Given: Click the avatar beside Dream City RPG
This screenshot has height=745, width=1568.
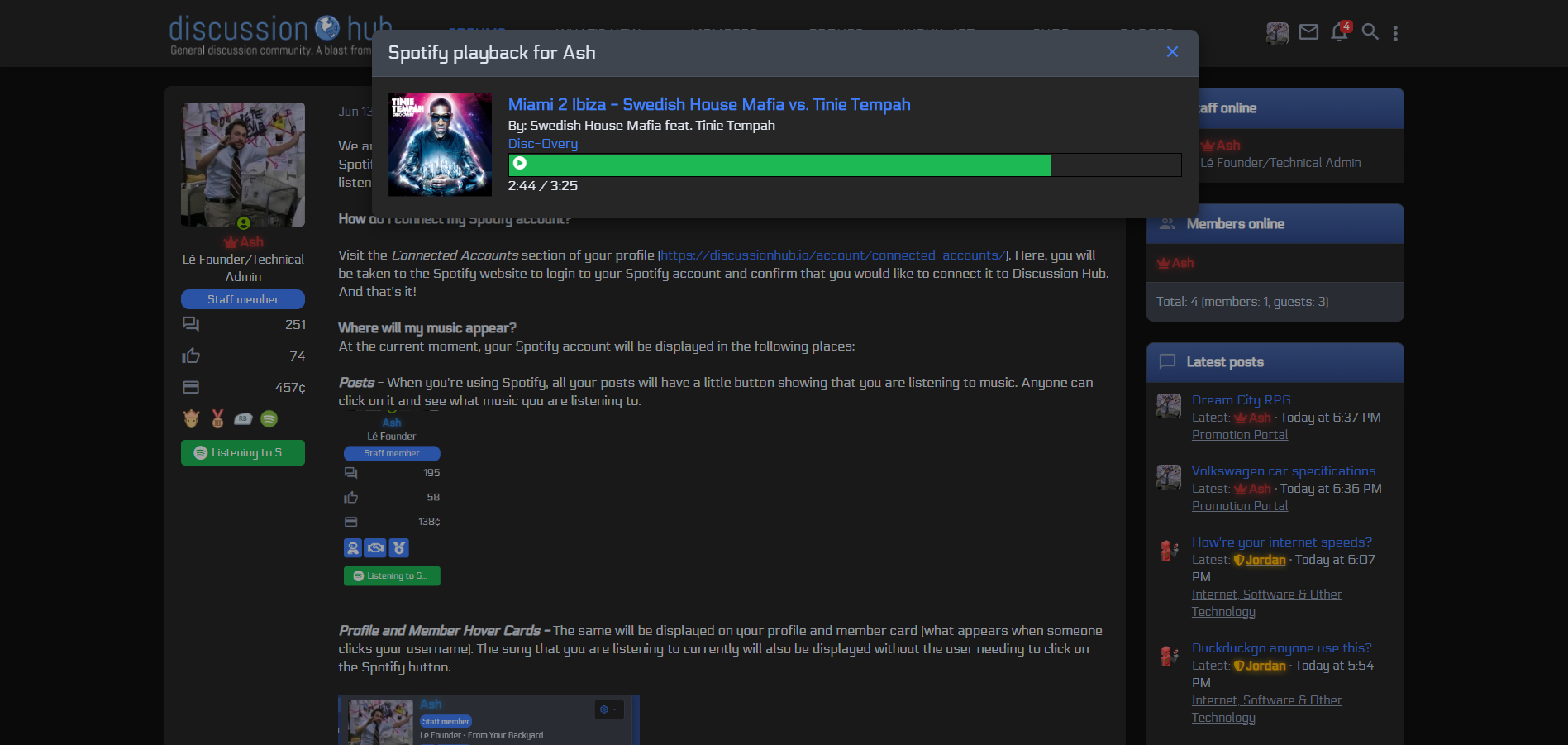Looking at the screenshot, I should click(1169, 406).
